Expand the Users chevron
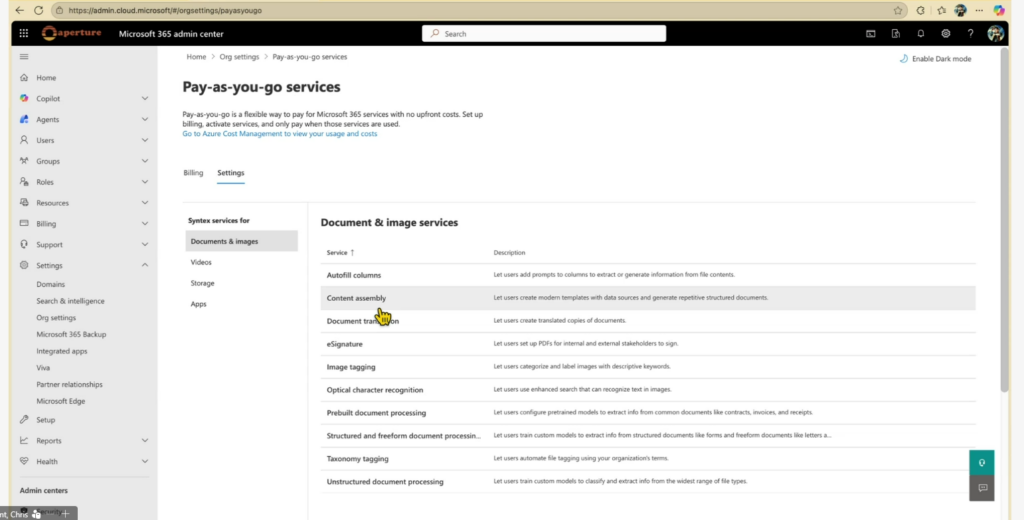Viewport: 1024px width, 520px height. coord(145,140)
